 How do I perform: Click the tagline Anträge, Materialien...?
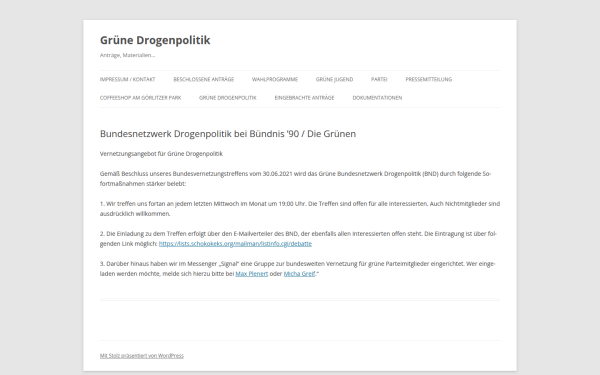coord(127,55)
